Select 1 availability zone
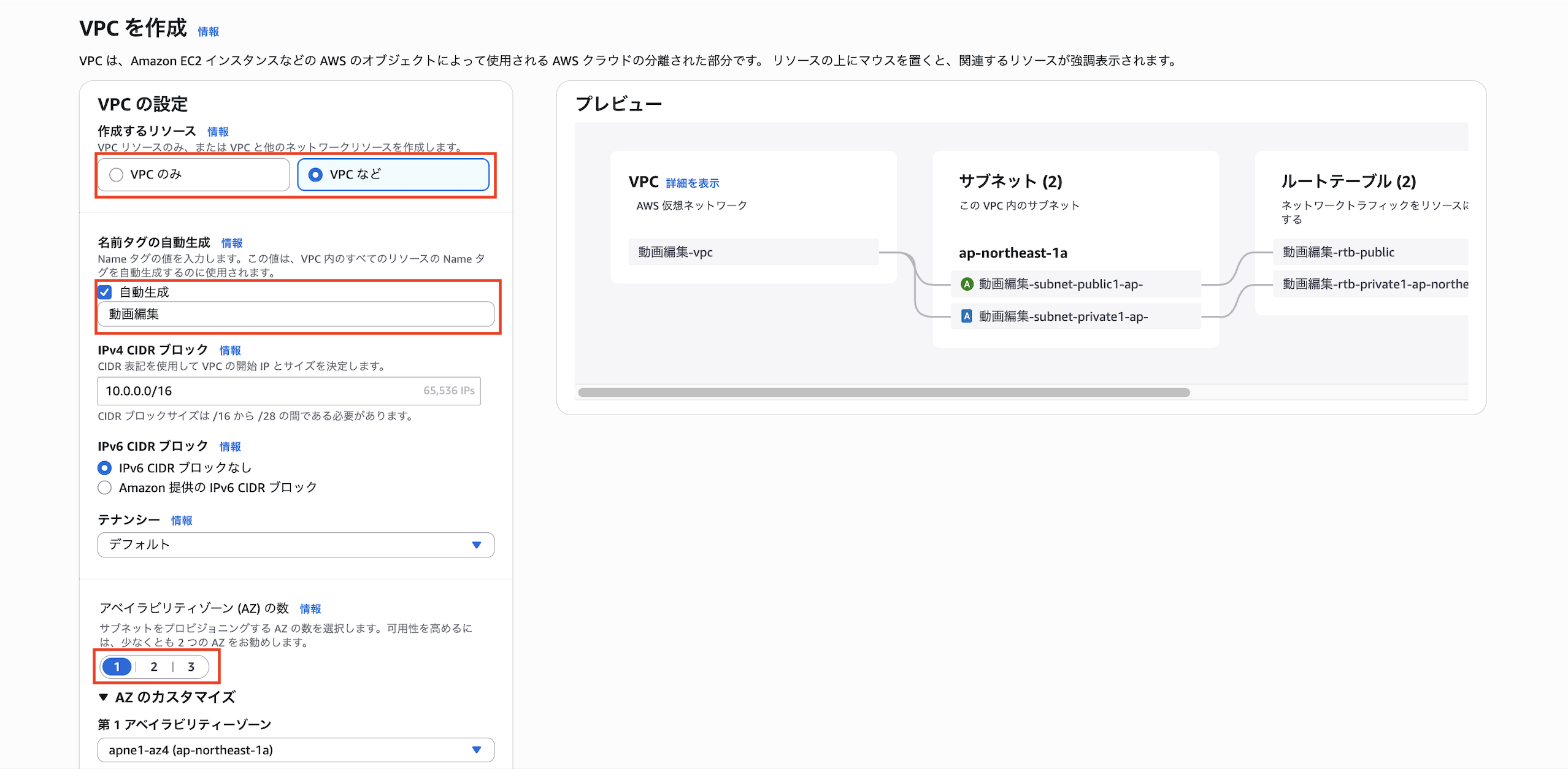The width and height of the screenshot is (1568, 769). tap(117, 667)
